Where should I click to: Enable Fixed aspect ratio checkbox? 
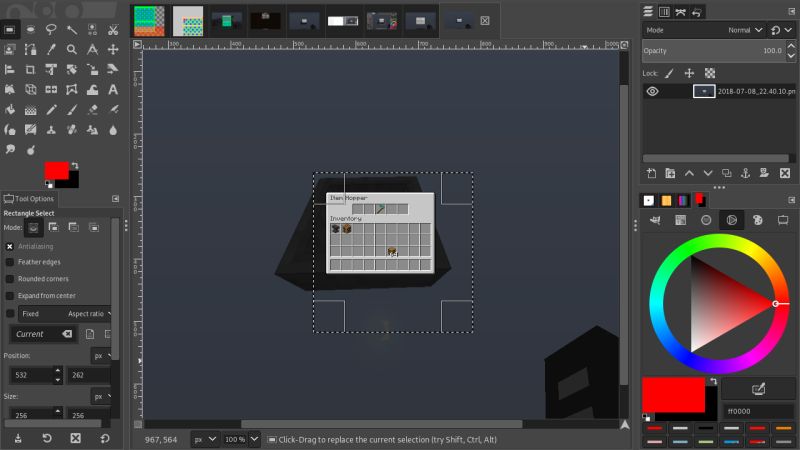coord(10,313)
